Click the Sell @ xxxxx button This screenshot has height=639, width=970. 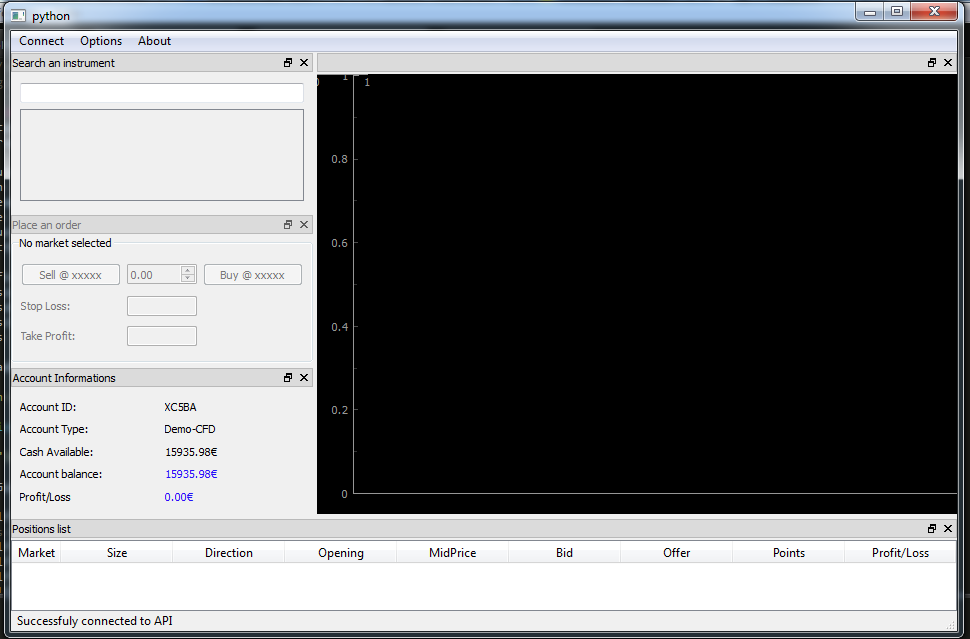(71, 275)
